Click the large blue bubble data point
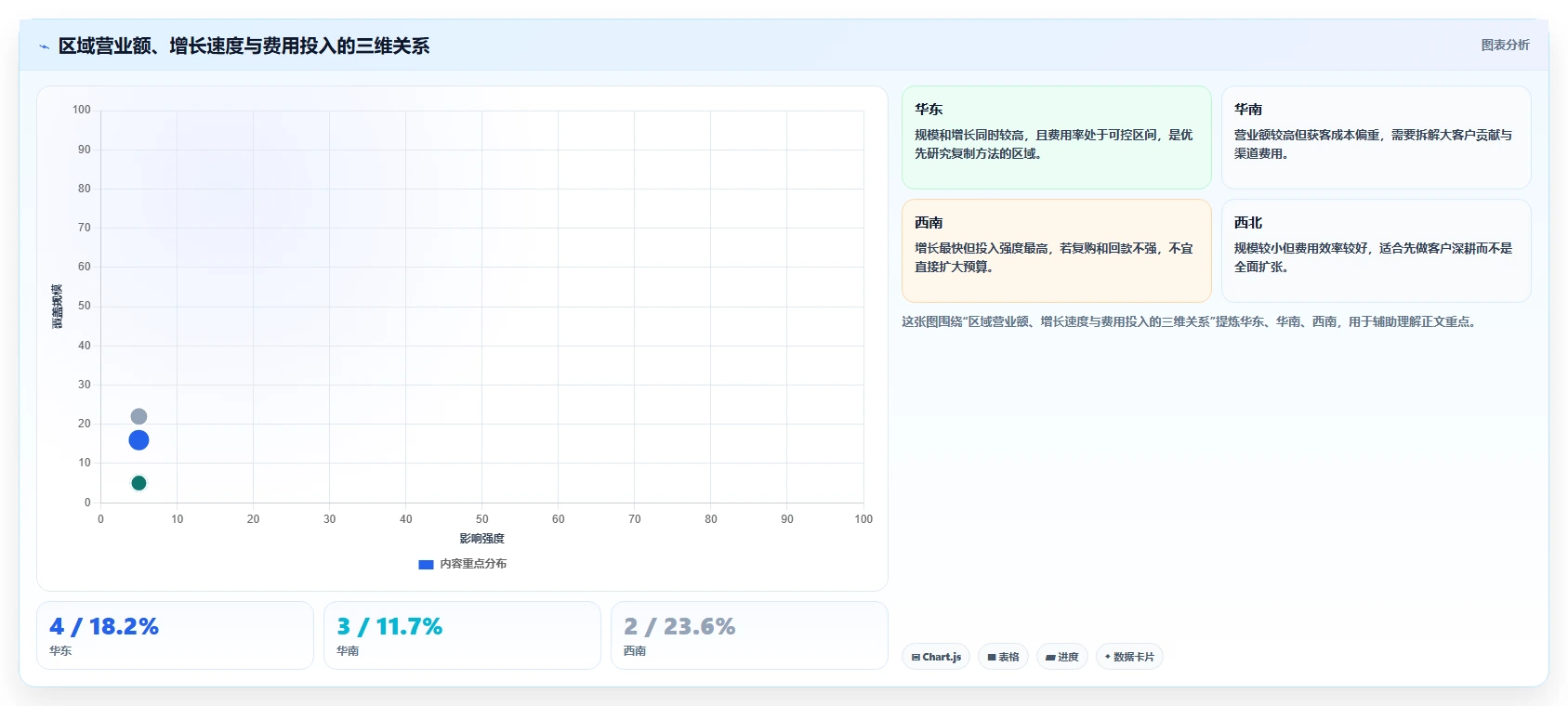Viewport: 1568px width, 706px height. [x=138, y=440]
